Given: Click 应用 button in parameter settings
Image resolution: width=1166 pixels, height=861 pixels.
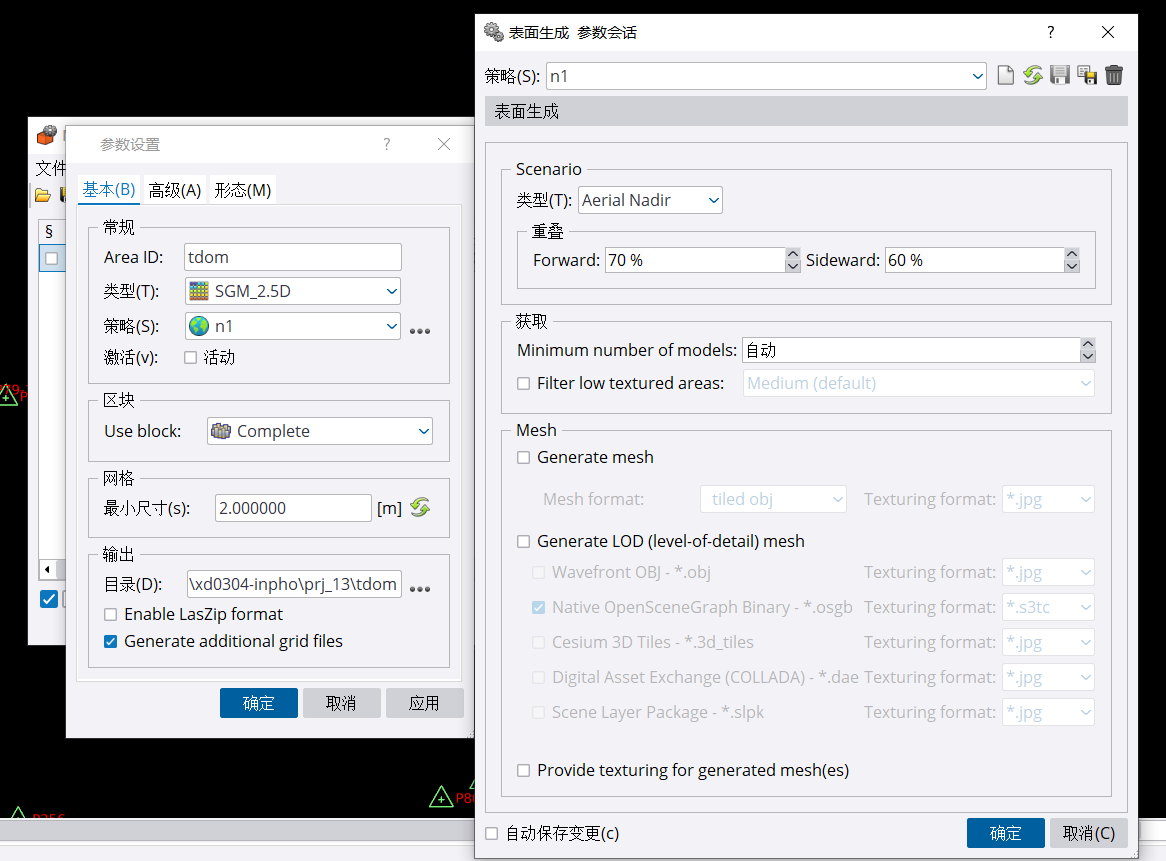Looking at the screenshot, I should pos(424,703).
